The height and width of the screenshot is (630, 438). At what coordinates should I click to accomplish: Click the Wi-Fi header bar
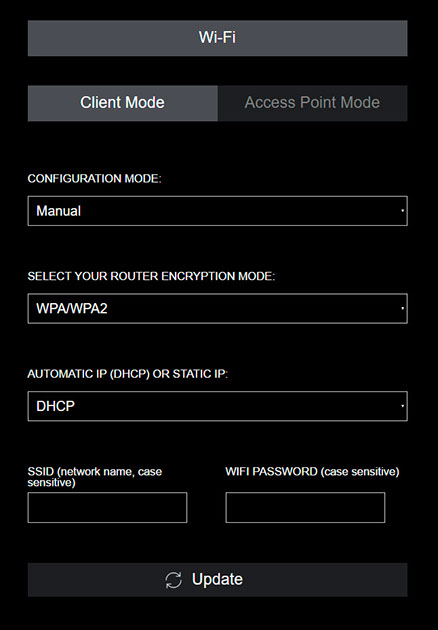tap(217, 38)
